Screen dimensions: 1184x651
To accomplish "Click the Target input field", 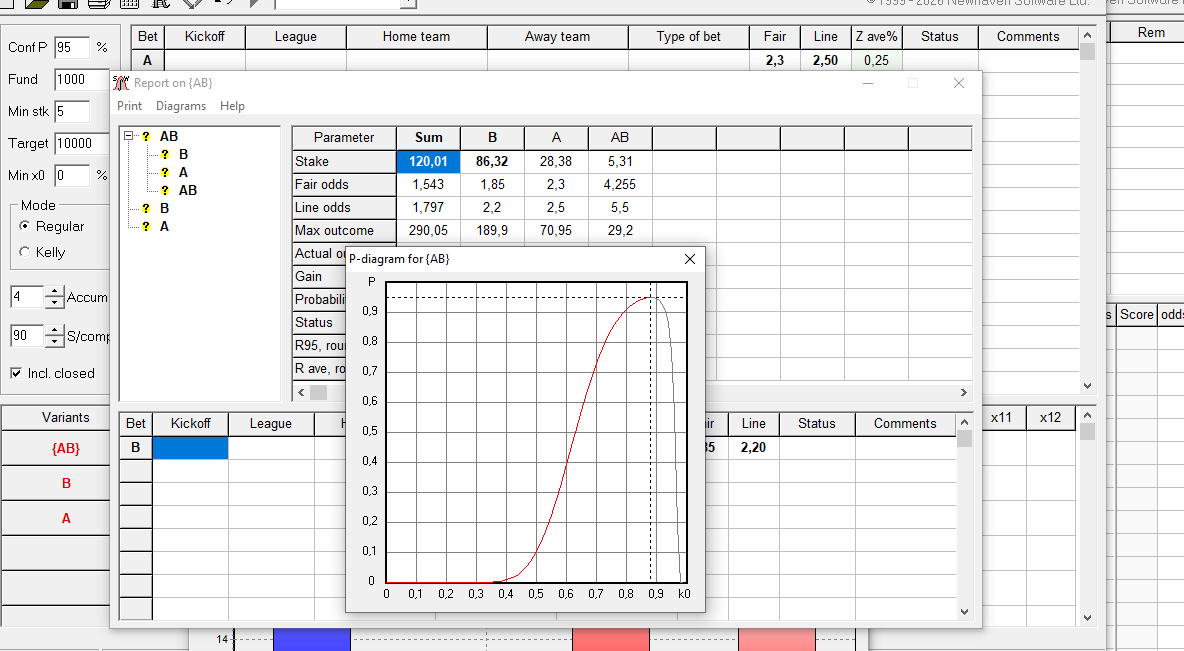I will (x=82, y=143).
